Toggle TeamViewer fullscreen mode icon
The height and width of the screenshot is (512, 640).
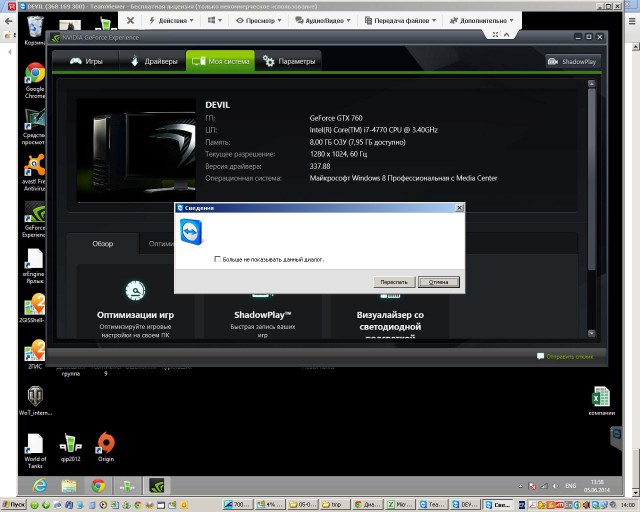pyautogui.click(x=495, y=35)
